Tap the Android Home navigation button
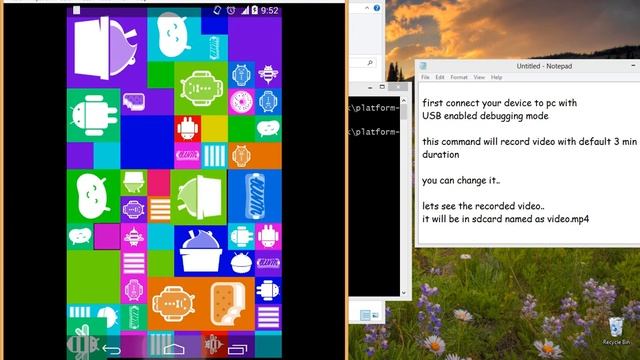This screenshot has height=360, width=640. [174, 349]
